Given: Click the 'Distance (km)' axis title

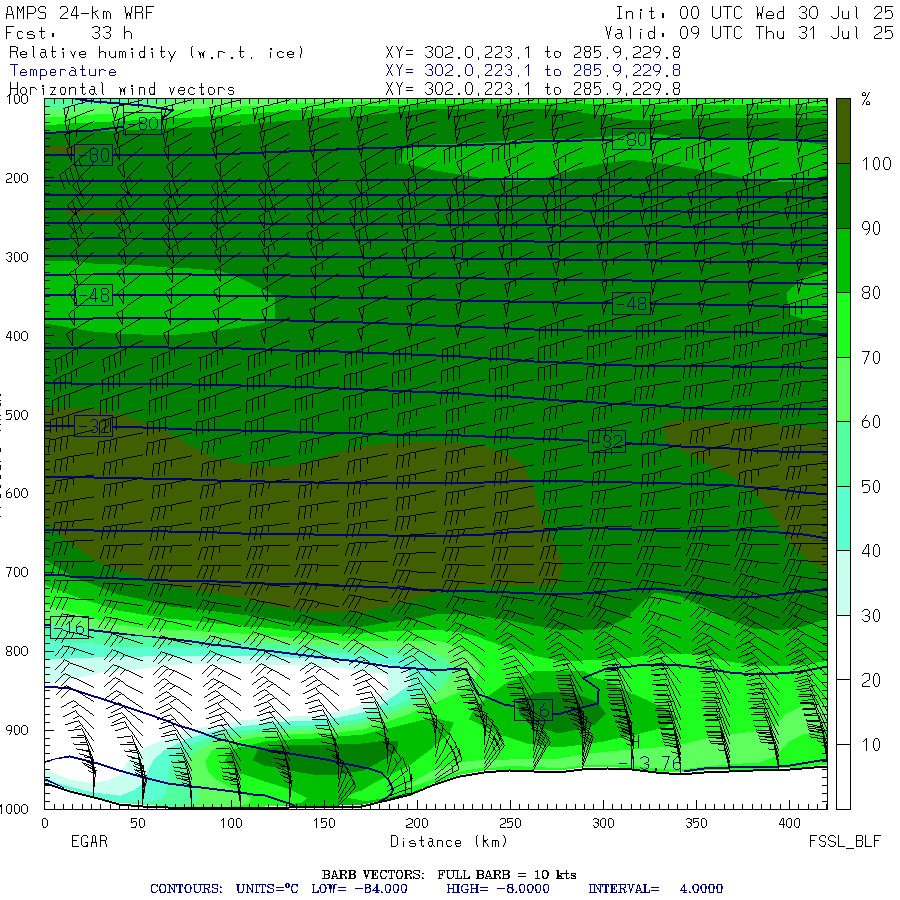Looking at the screenshot, I should click(x=449, y=842).
